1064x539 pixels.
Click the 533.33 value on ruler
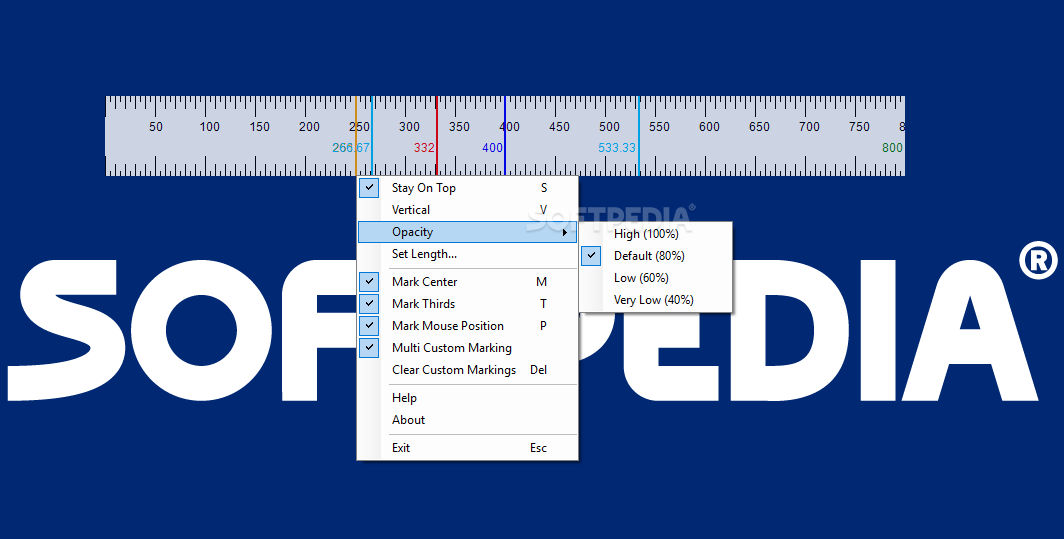coord(617,147)
